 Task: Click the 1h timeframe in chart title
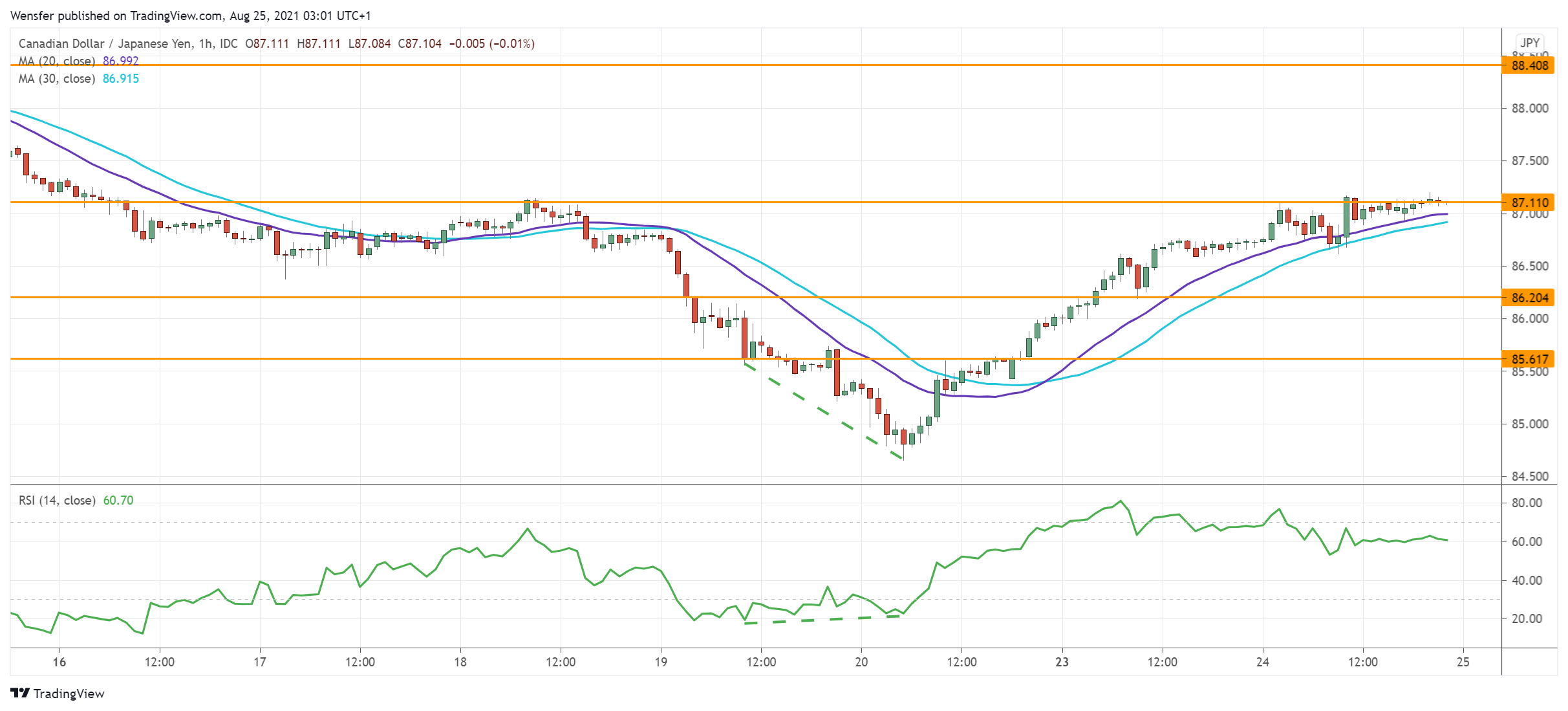pyautogui.click(x=206, y=43)
